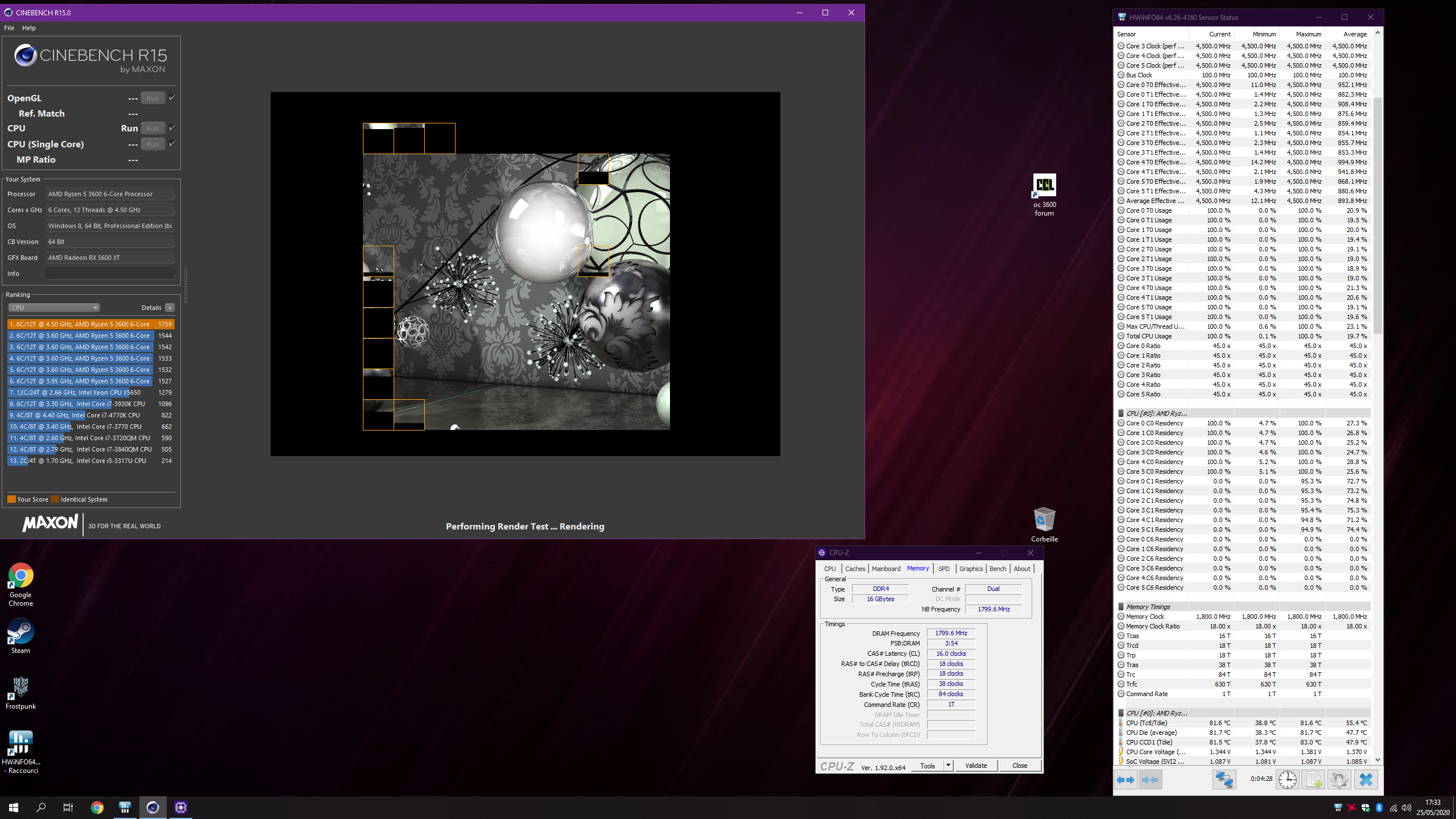Click the Processor name field in Cinebench
Image resolution: width=1456 pixels, height=819 pixels.
coord(110,194)
